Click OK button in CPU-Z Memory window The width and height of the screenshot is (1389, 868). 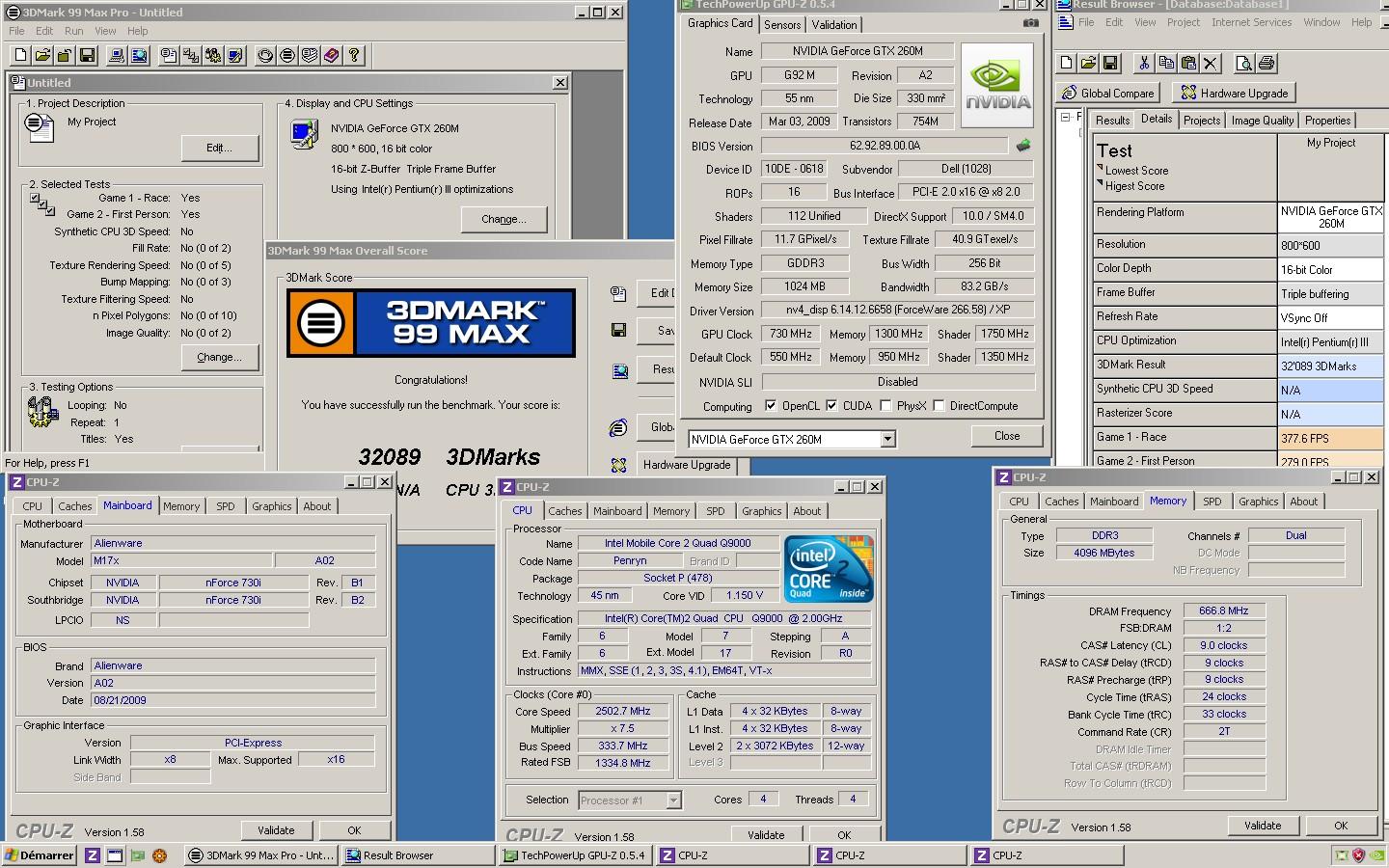click(x=1341, y=826)
